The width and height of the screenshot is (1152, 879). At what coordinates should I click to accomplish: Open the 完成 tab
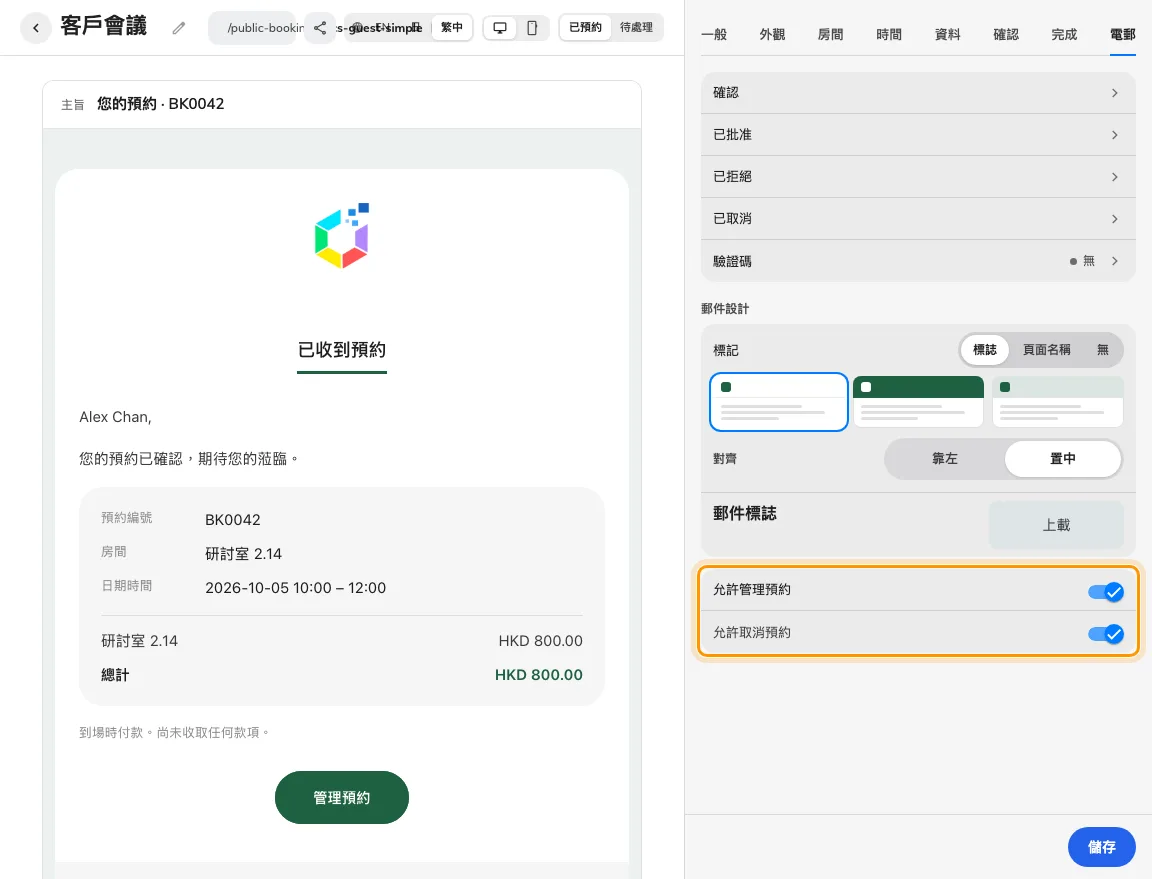click(1064, 35)
